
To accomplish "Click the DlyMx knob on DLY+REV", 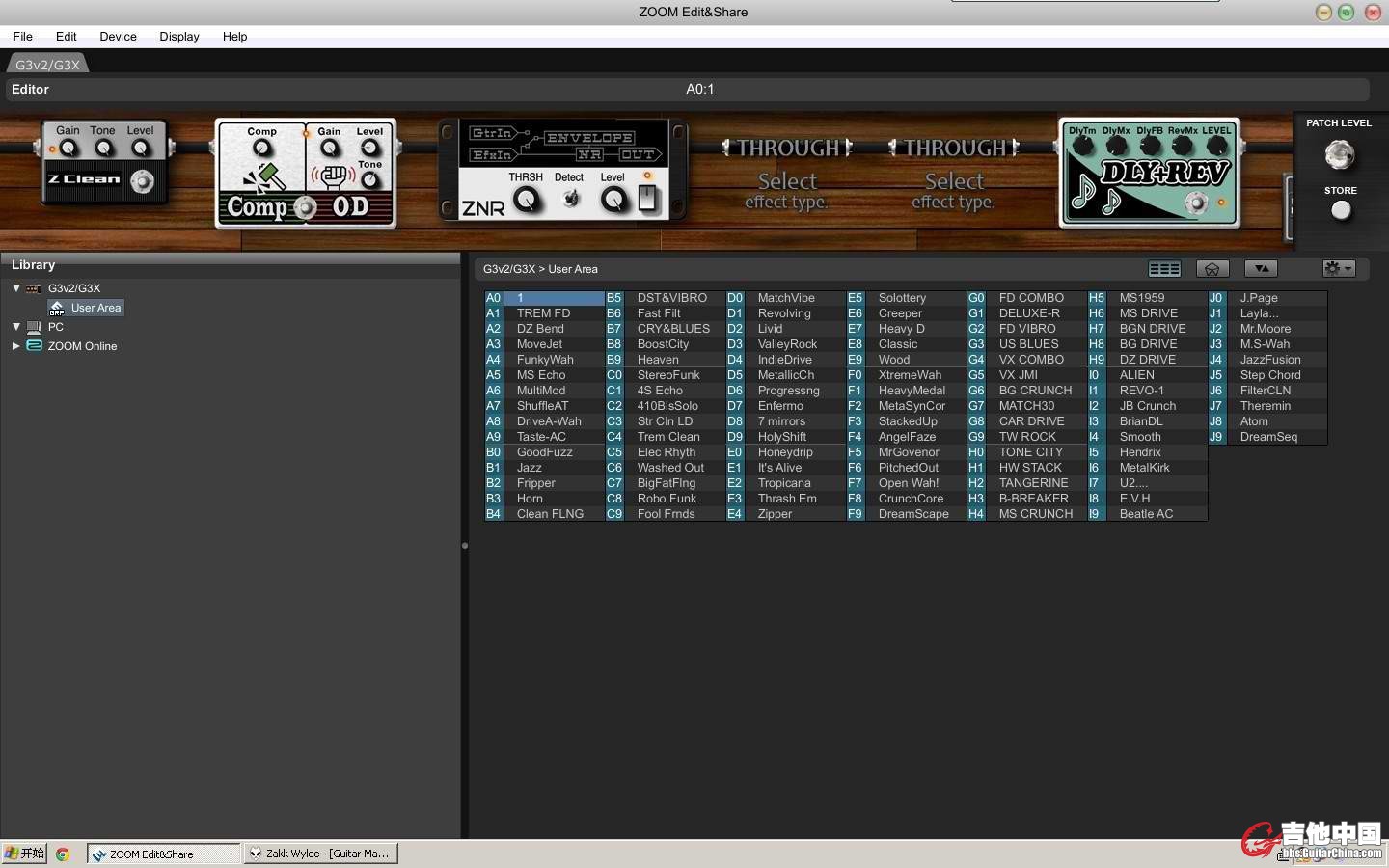I will (1117, 147).
